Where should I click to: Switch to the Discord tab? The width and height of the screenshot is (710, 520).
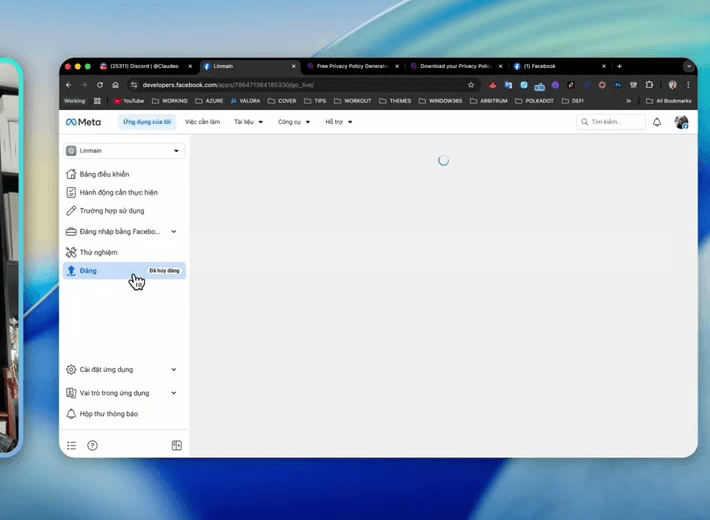[x=145, y=66]
